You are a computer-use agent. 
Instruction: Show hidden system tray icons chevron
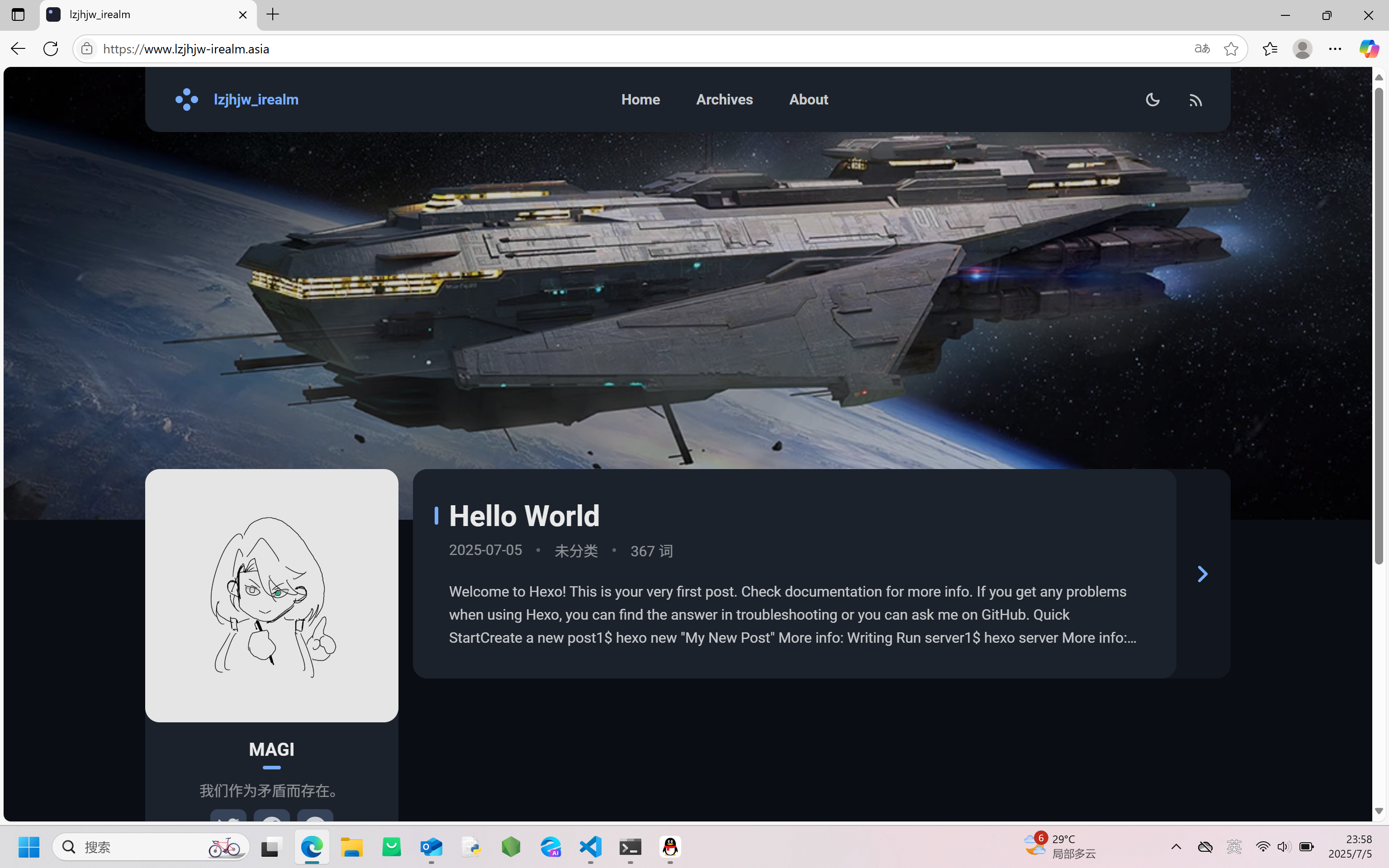coord(1176,847)
